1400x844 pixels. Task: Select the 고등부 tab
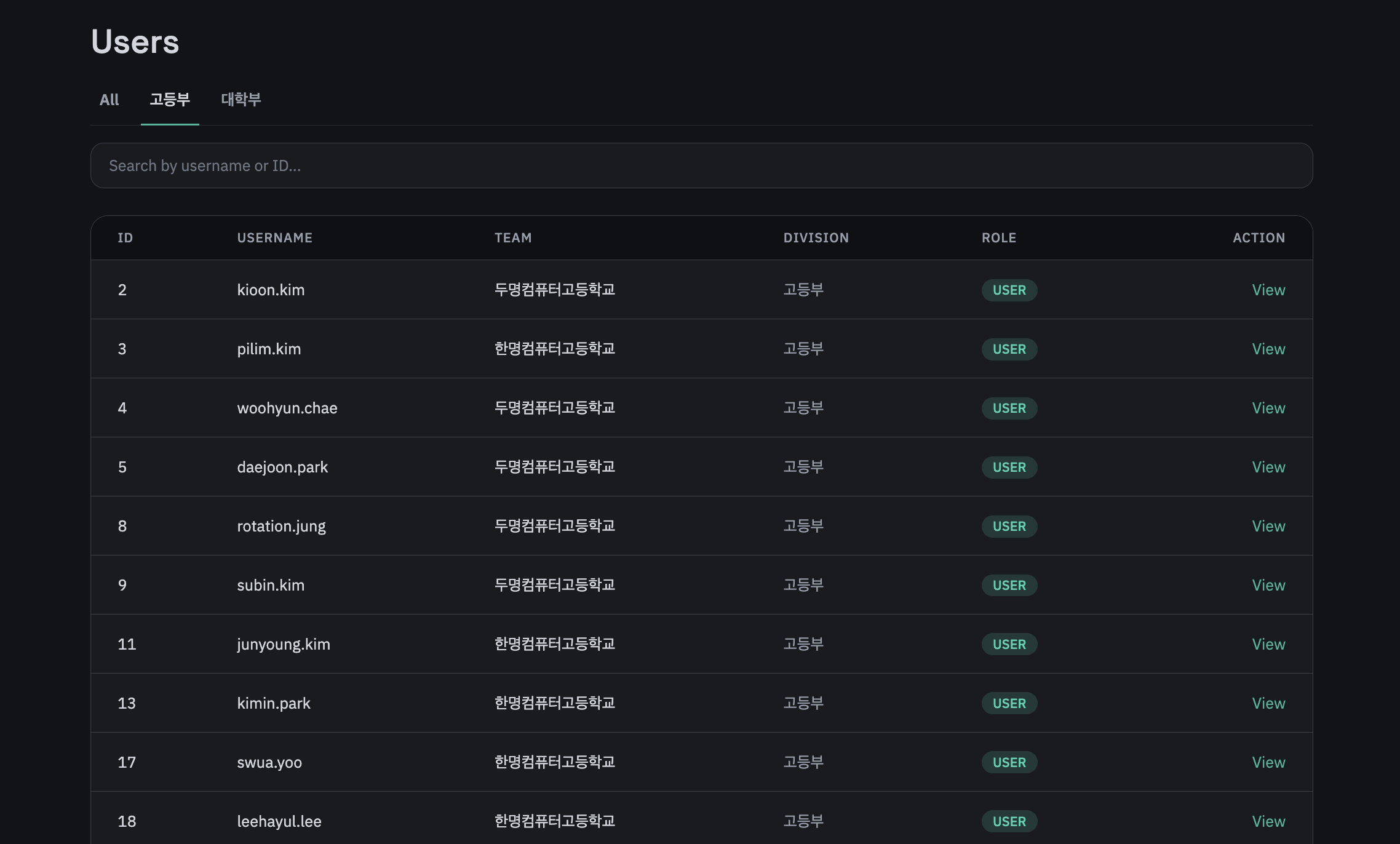pos(170,100)
